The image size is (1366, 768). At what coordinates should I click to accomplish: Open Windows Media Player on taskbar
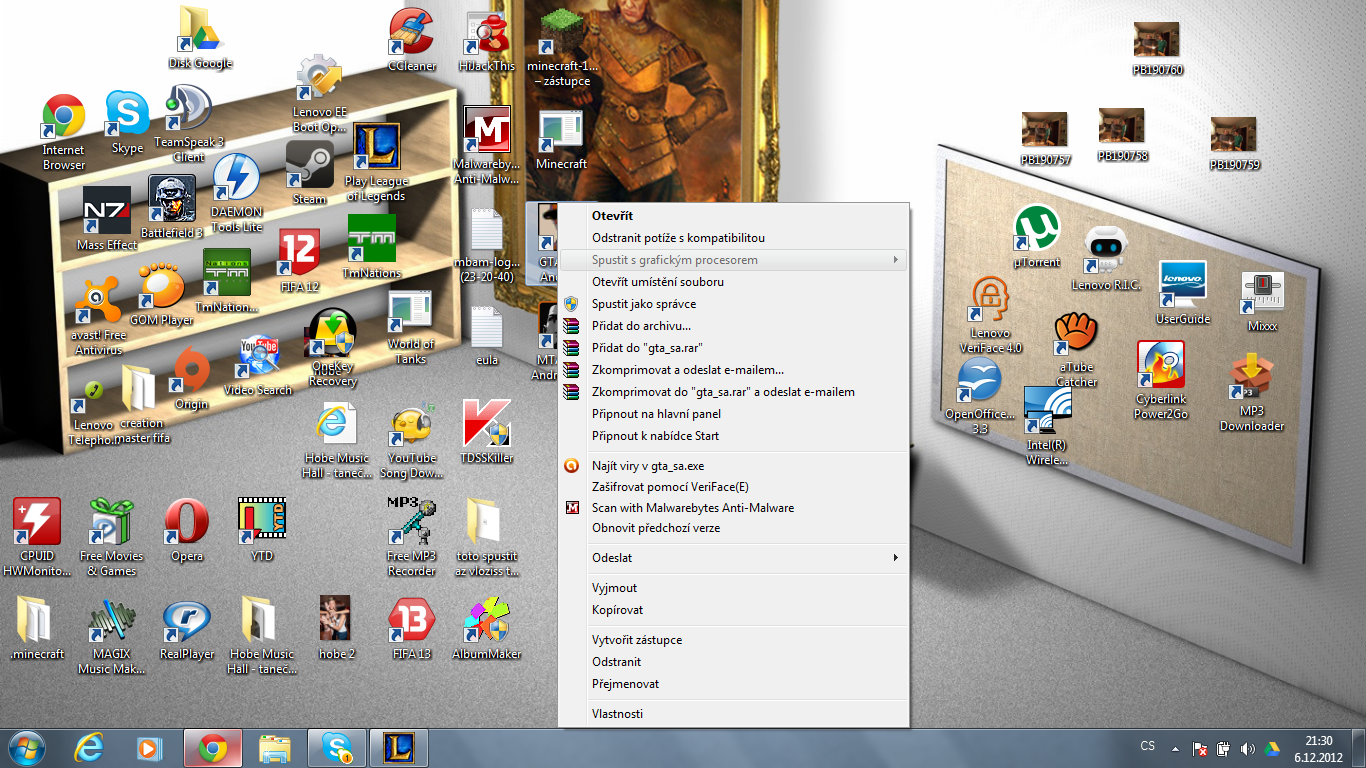[149, 748]
